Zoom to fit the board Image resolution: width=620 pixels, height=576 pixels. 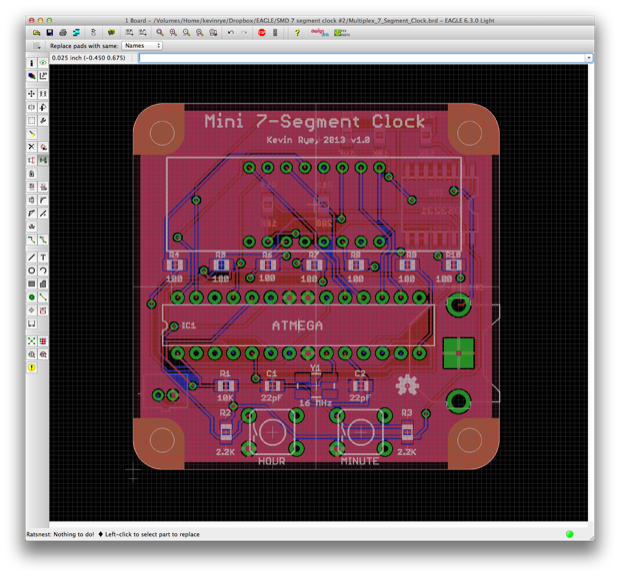[160, 32]
